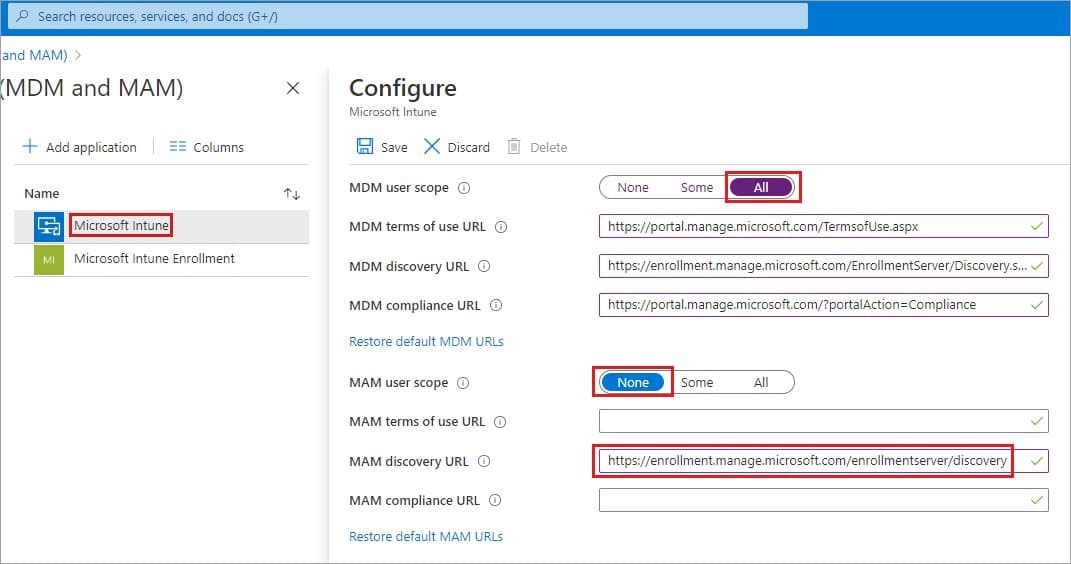Show info for MAM discovery URL
The image size is (1071, 564).
(484, 462)
